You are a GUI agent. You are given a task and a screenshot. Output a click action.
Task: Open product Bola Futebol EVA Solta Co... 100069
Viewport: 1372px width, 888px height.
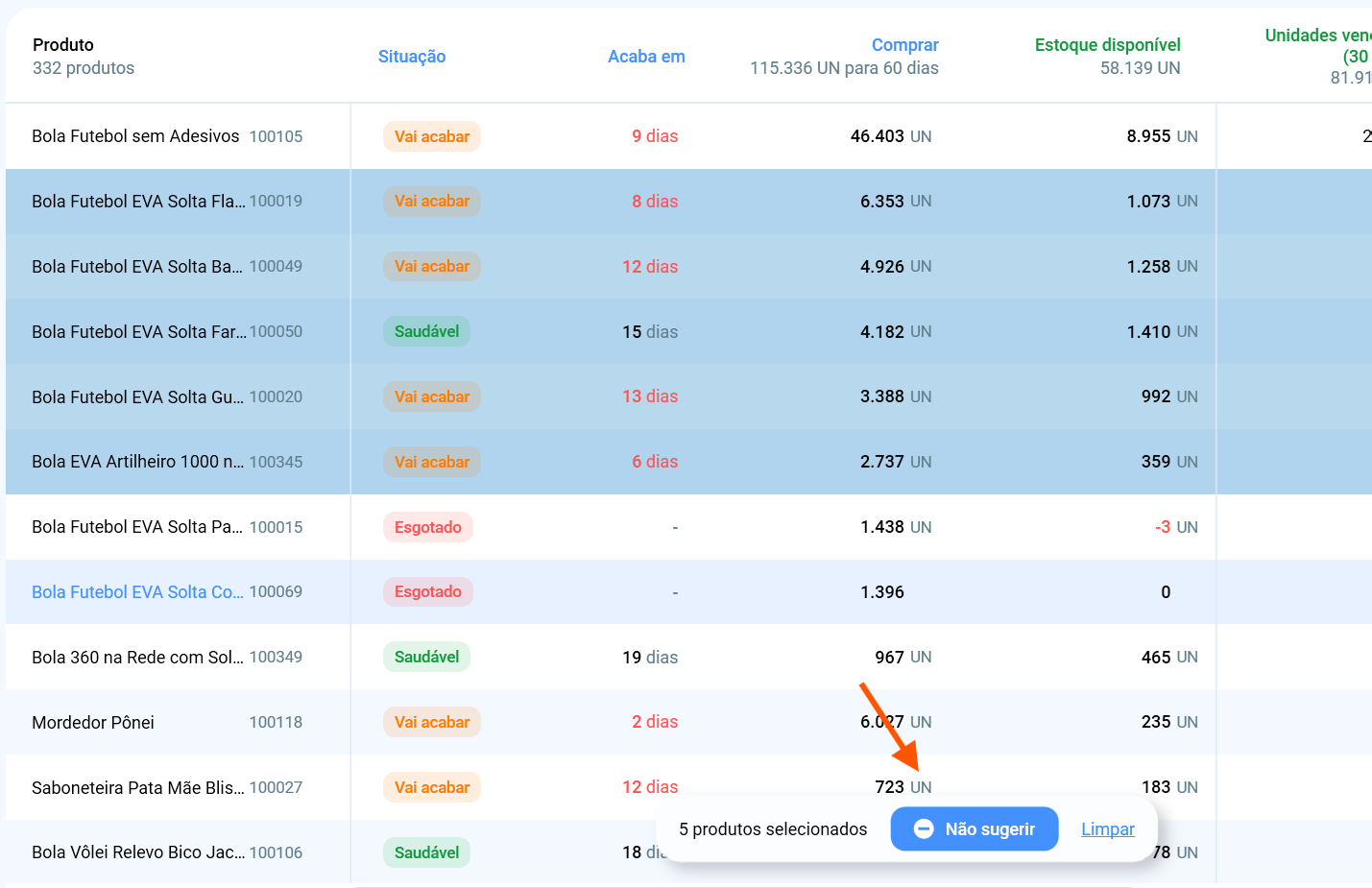[167, 592]
